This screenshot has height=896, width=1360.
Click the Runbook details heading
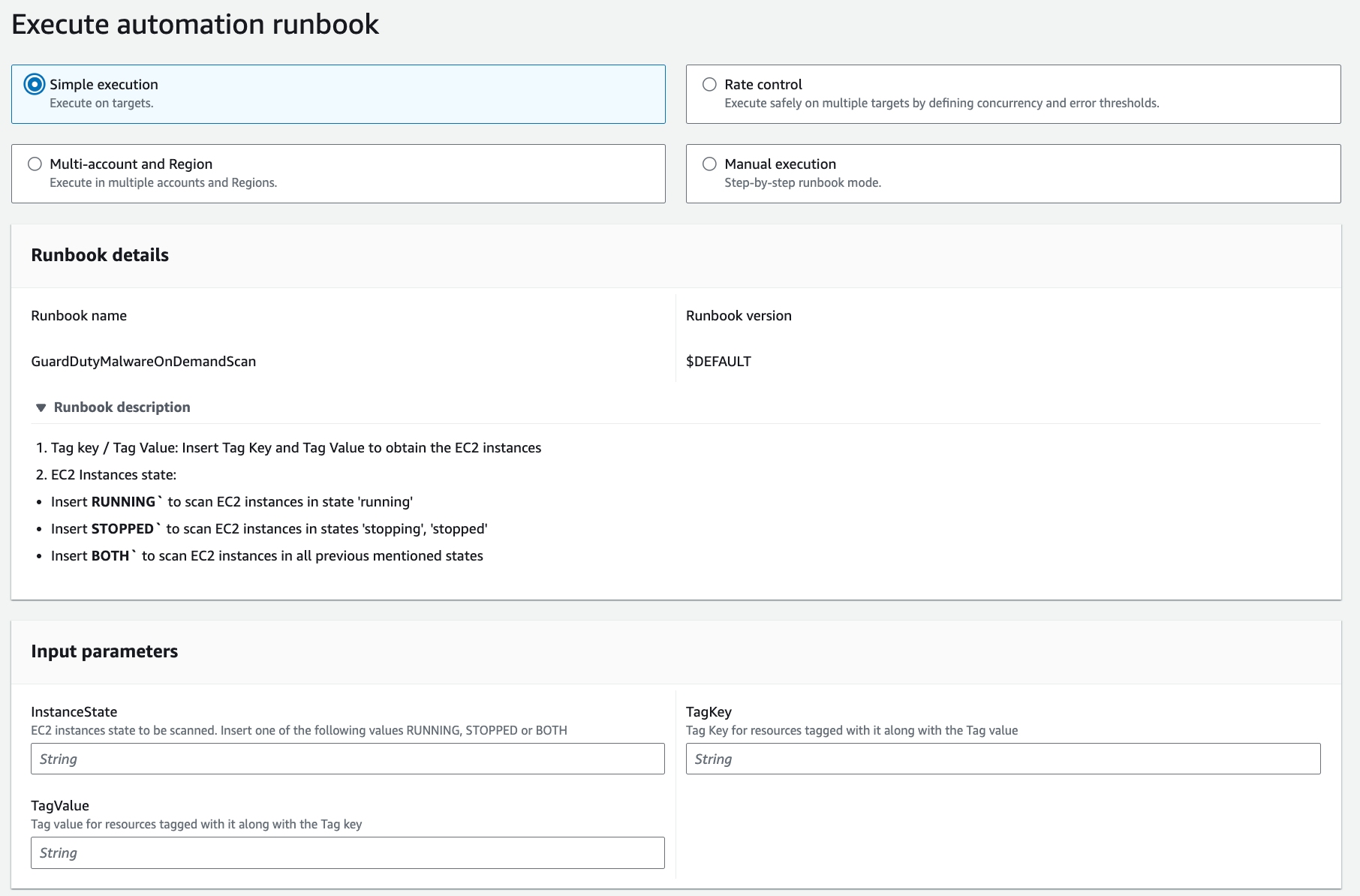100,255
